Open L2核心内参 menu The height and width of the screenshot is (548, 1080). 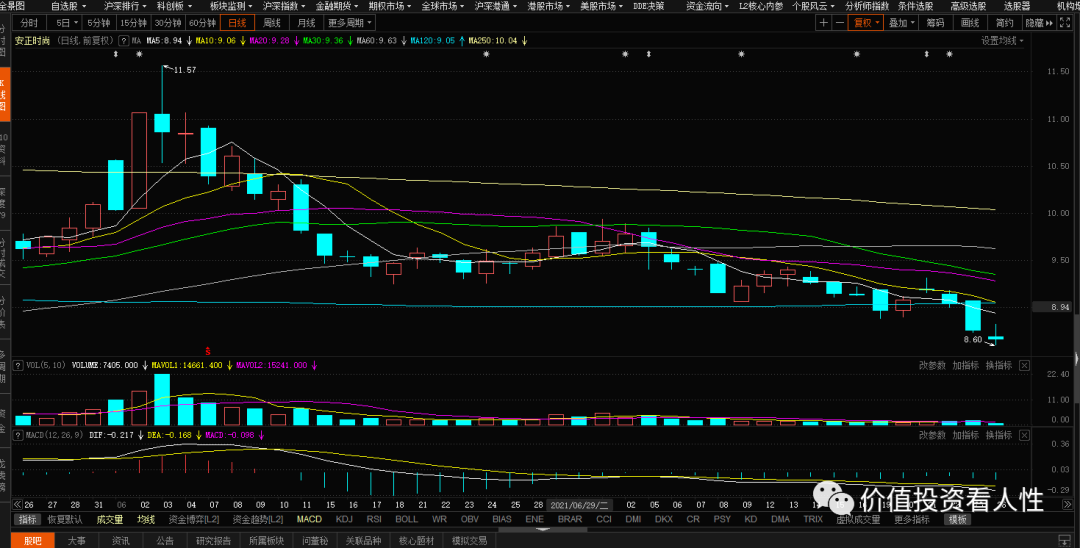(x=761, y=6)
